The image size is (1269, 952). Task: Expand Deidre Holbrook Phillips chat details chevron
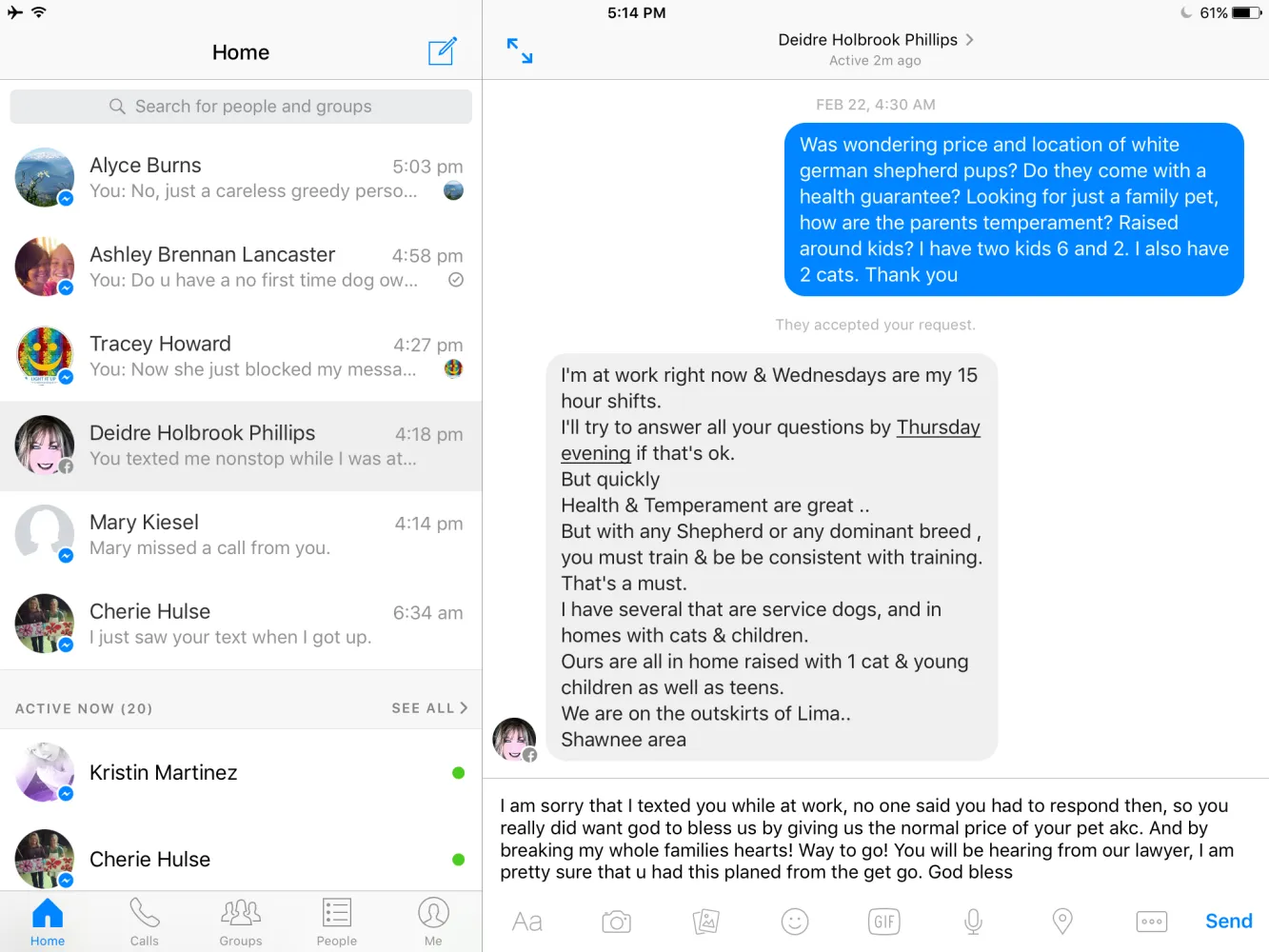[x=969, y=40]
